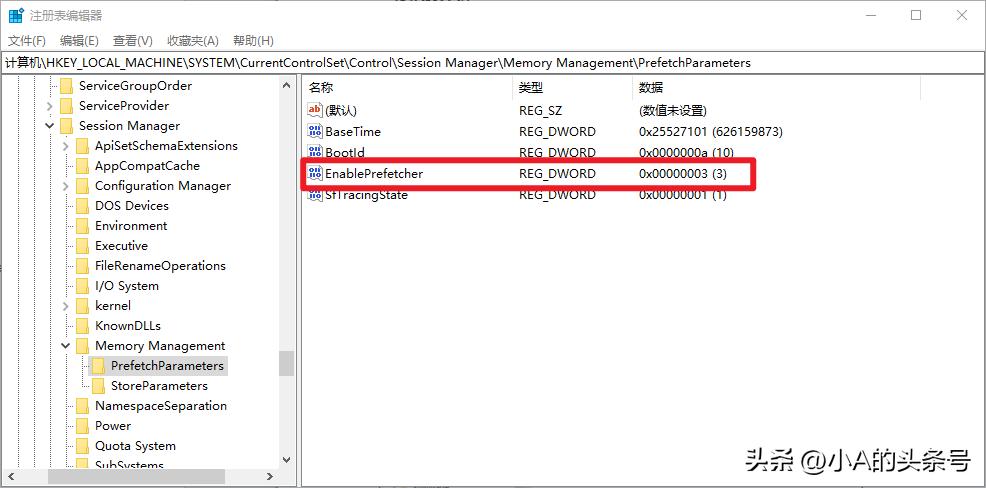Select the KnownDLLs tree item label

point(128,326)
